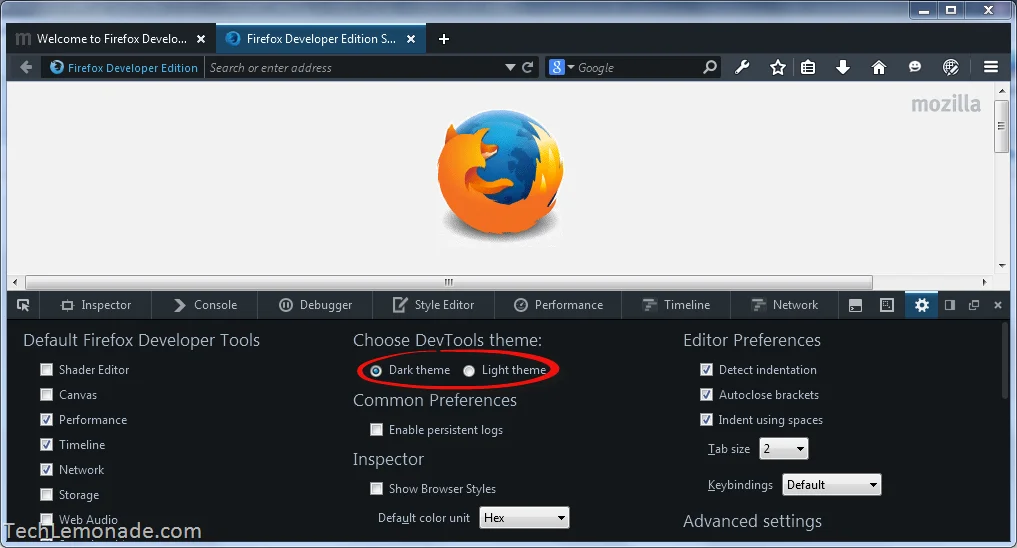1017x548 pixels.
Task: Reload the current page
Action: tap(528, 67)
